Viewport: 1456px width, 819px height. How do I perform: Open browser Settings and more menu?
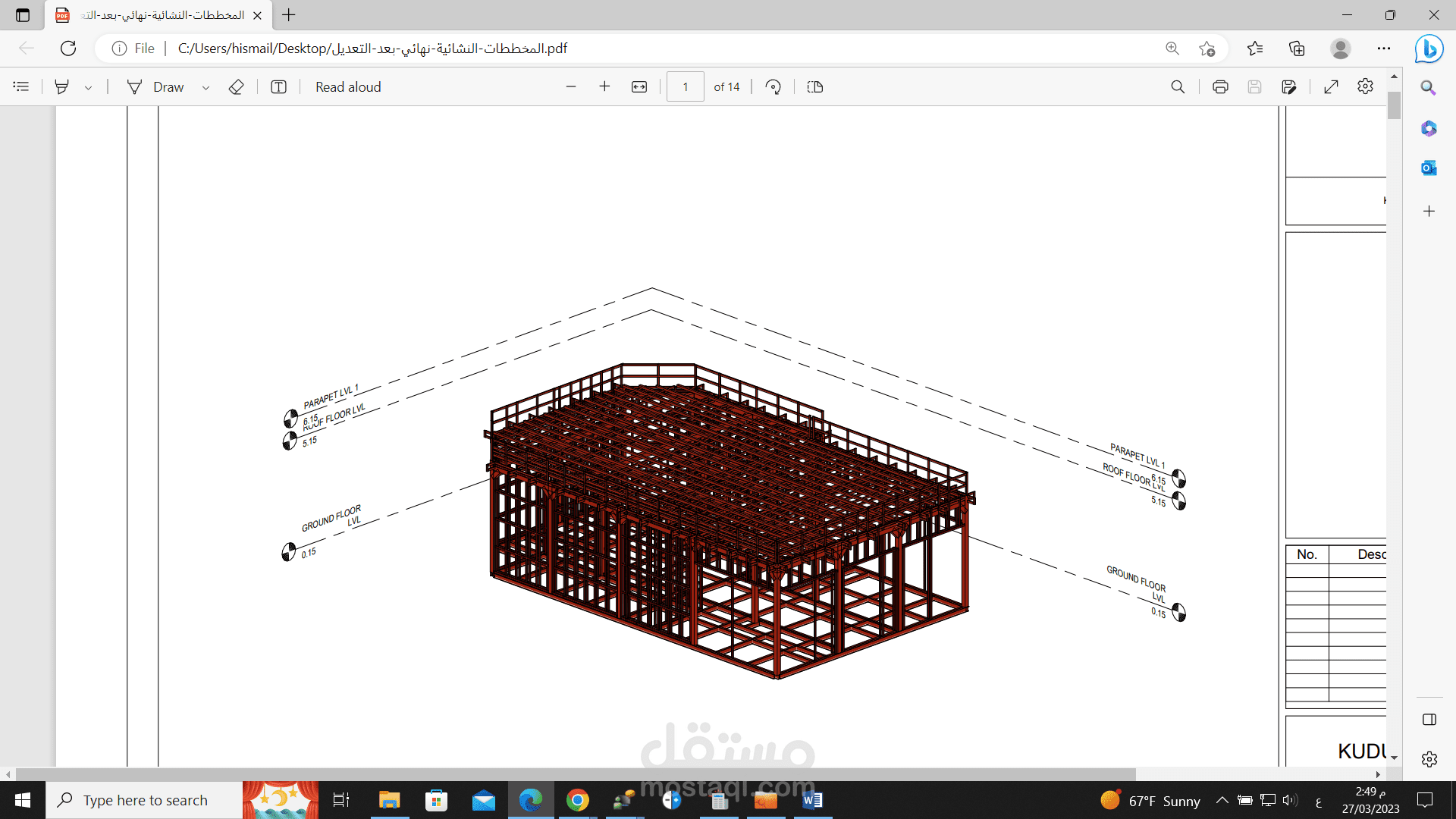(x=1384, y=49)
